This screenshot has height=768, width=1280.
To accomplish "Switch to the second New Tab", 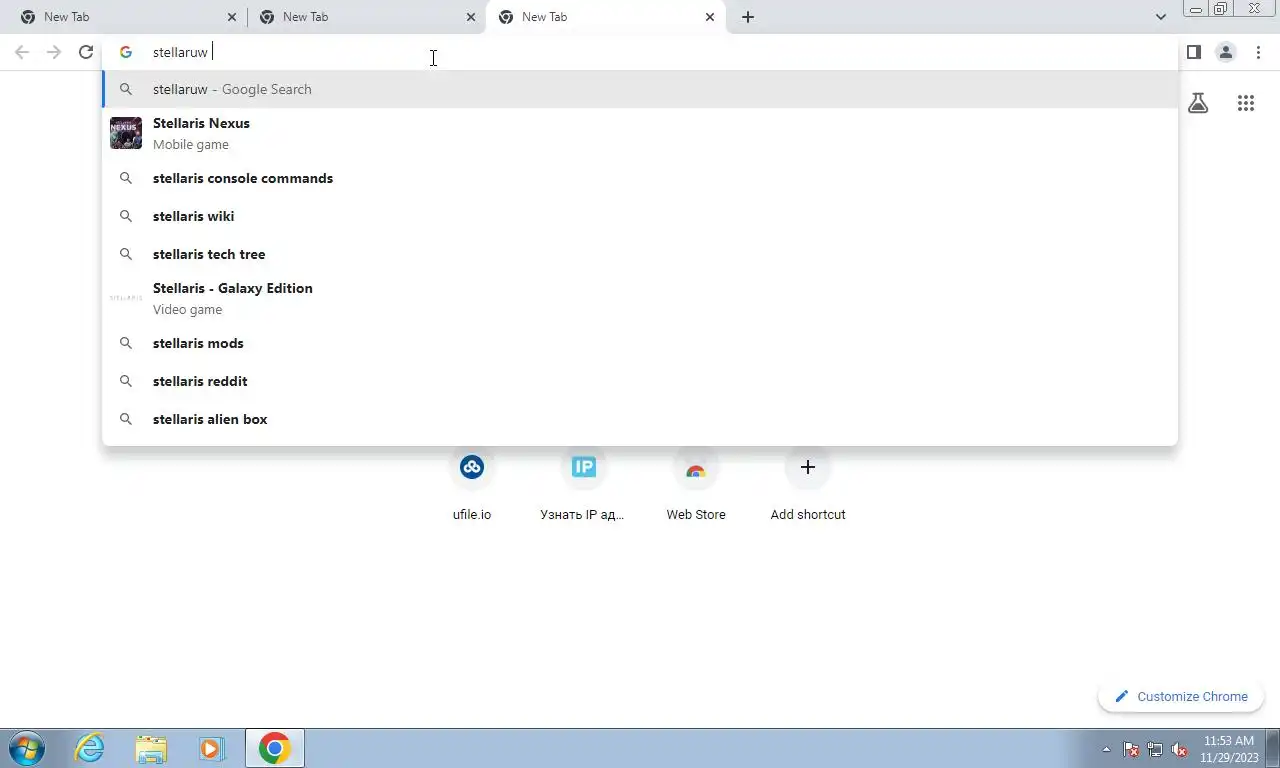I will [x=366, y=17].
